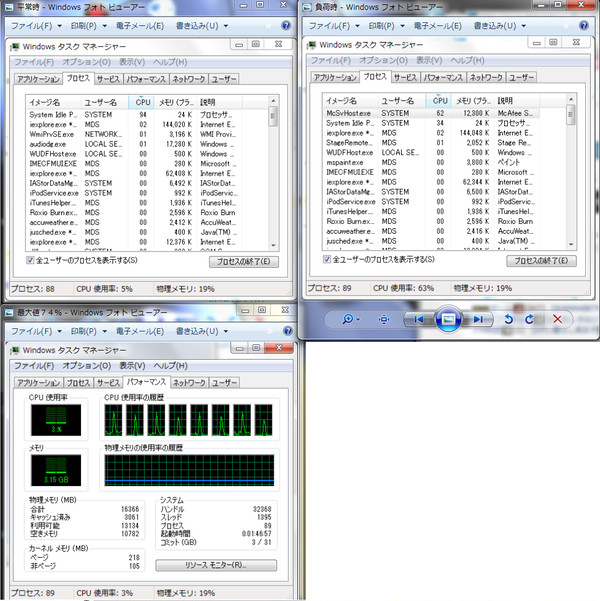Viewport: 600px width, 601px height.
Task: Rotate photo clockwise in 負荷時 viewer
Action: pyautogui.click(x=529, y=319)
